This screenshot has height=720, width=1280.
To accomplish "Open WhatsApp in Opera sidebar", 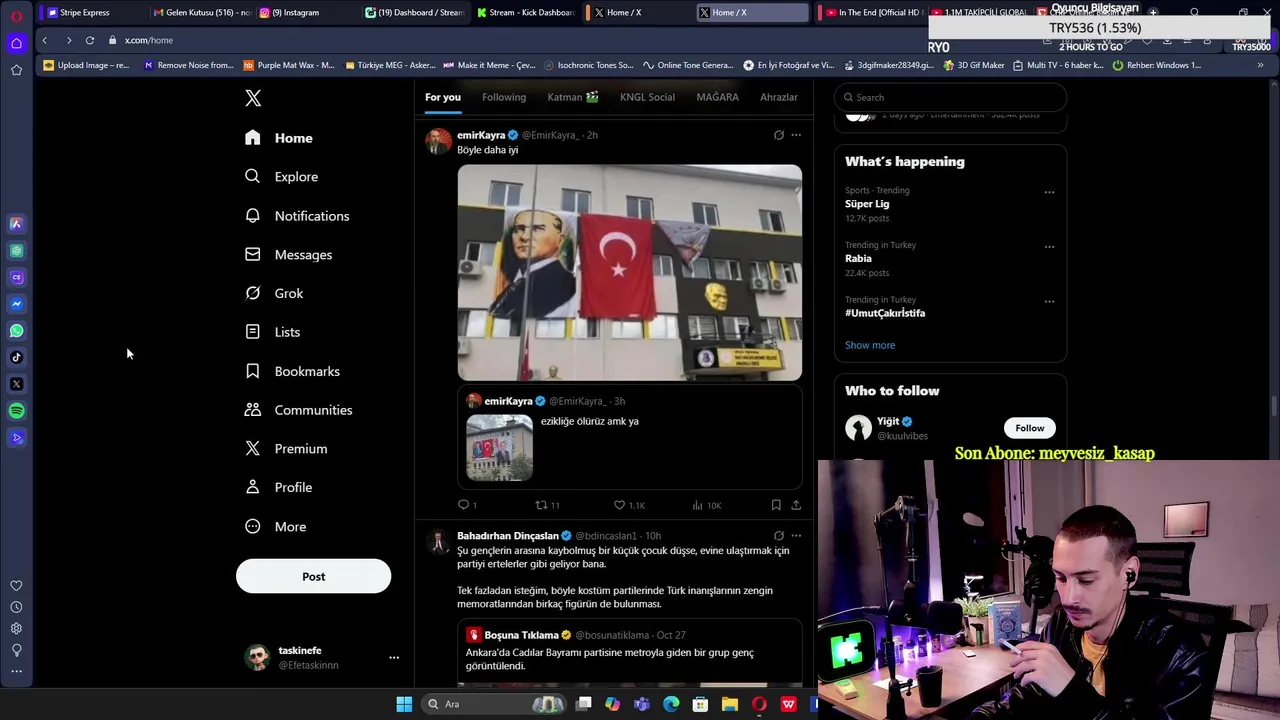I will tap(16, 330).
